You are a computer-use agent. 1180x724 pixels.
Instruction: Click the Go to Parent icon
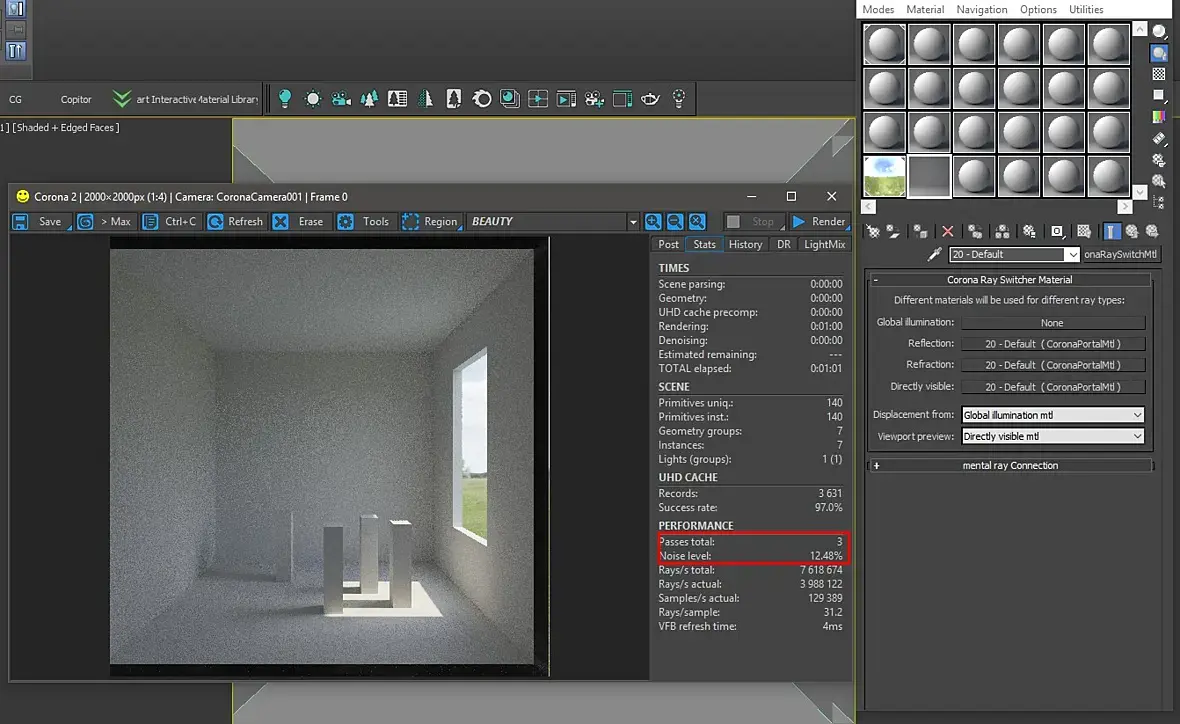pos(1132,232)
